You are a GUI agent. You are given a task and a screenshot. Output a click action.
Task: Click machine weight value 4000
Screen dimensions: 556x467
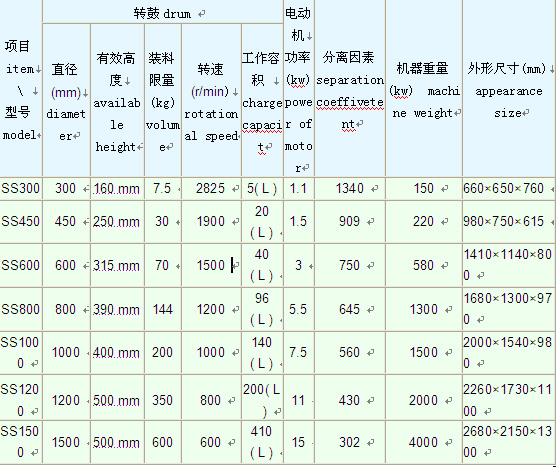(x=424, y=442)
